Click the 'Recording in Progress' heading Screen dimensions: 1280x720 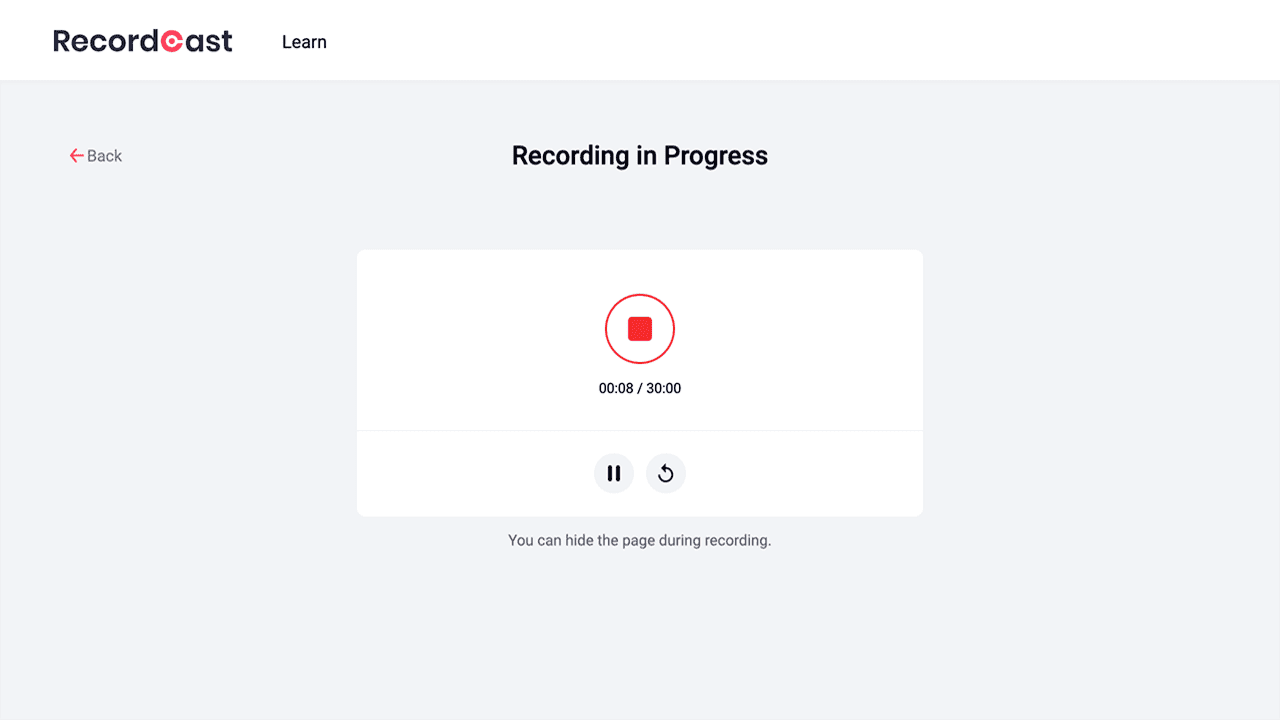tap(640, 155)
